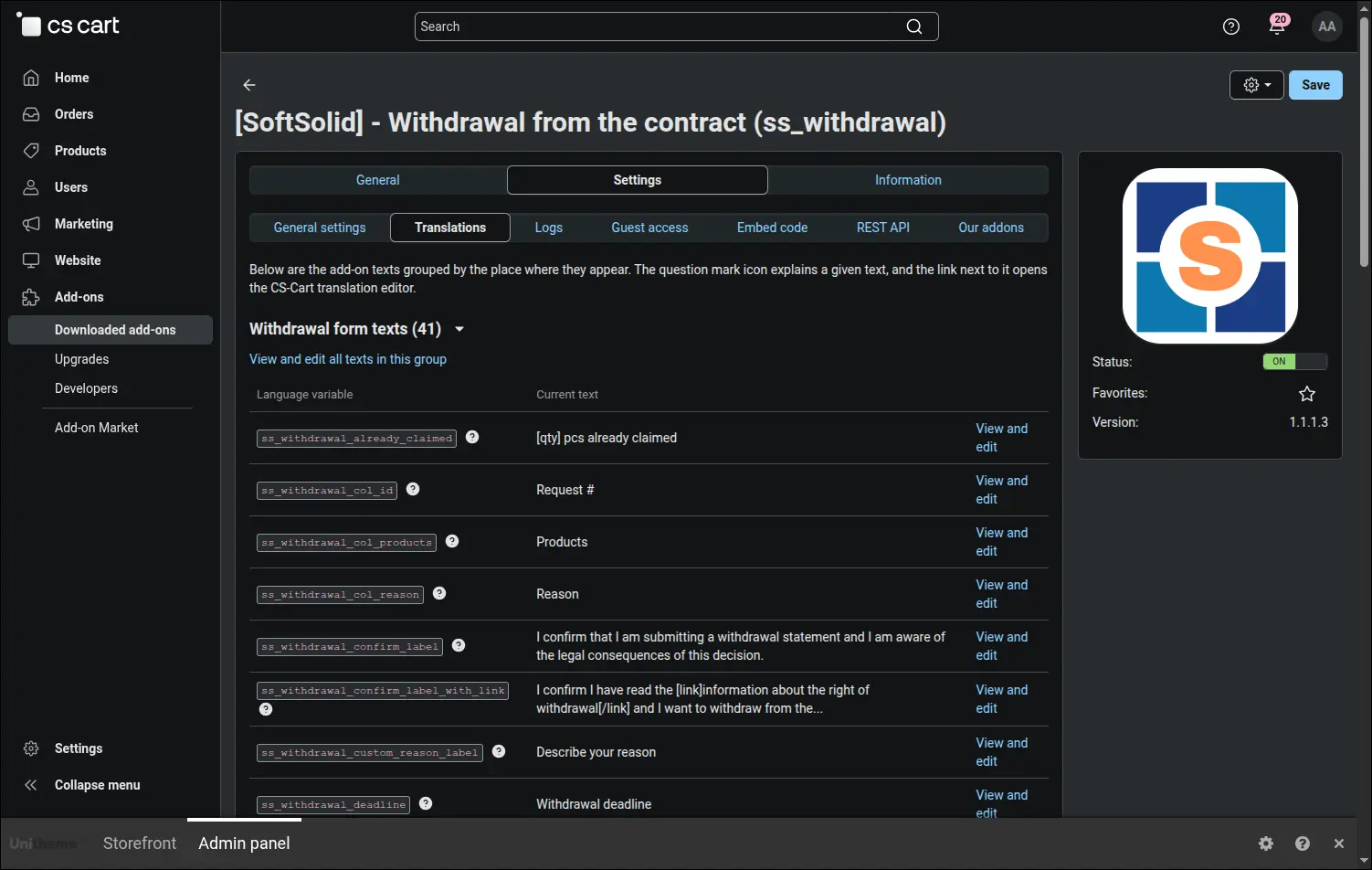Click the Save button

coord(1315,85)
